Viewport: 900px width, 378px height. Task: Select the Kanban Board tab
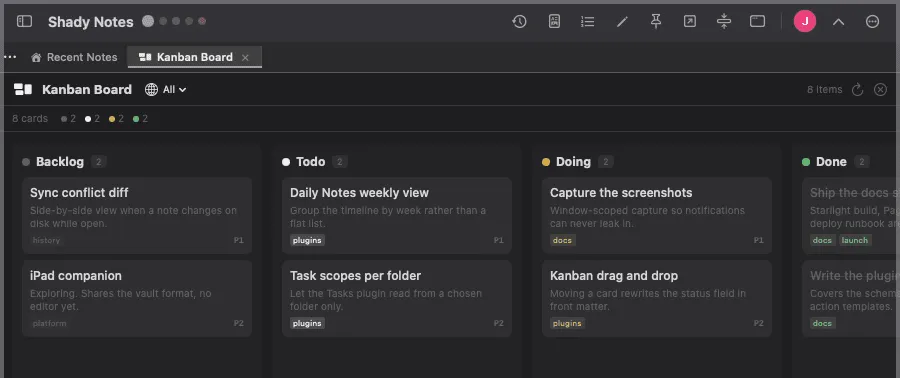194,57
